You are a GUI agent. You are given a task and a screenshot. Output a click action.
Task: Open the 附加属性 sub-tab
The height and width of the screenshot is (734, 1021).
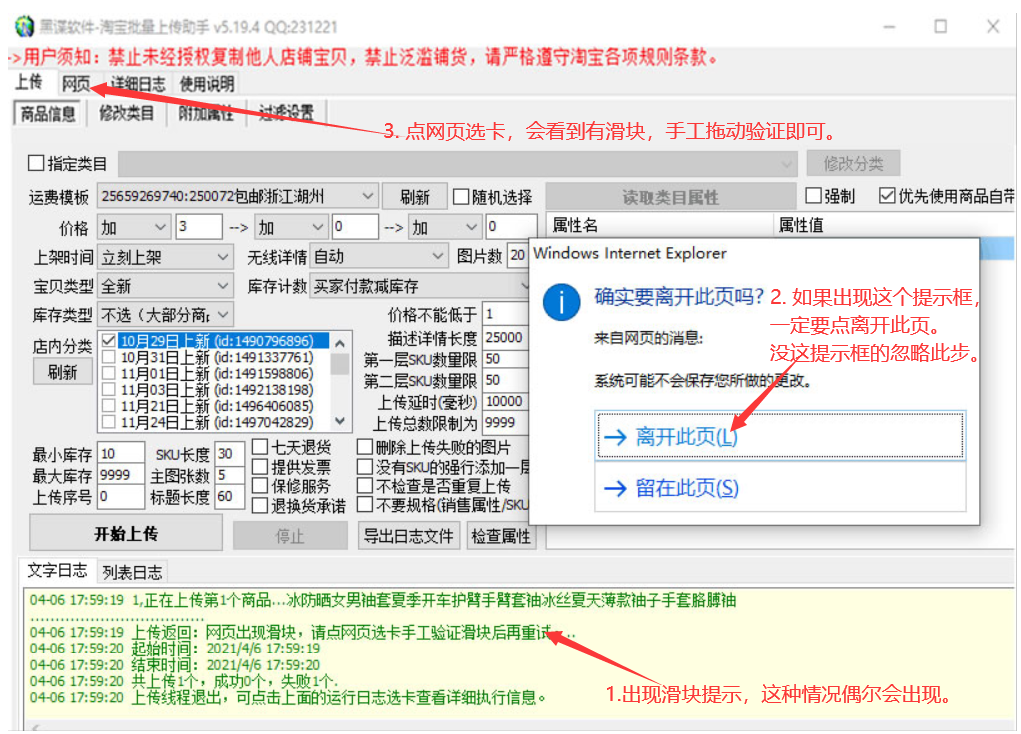click(x=206, y=113)
